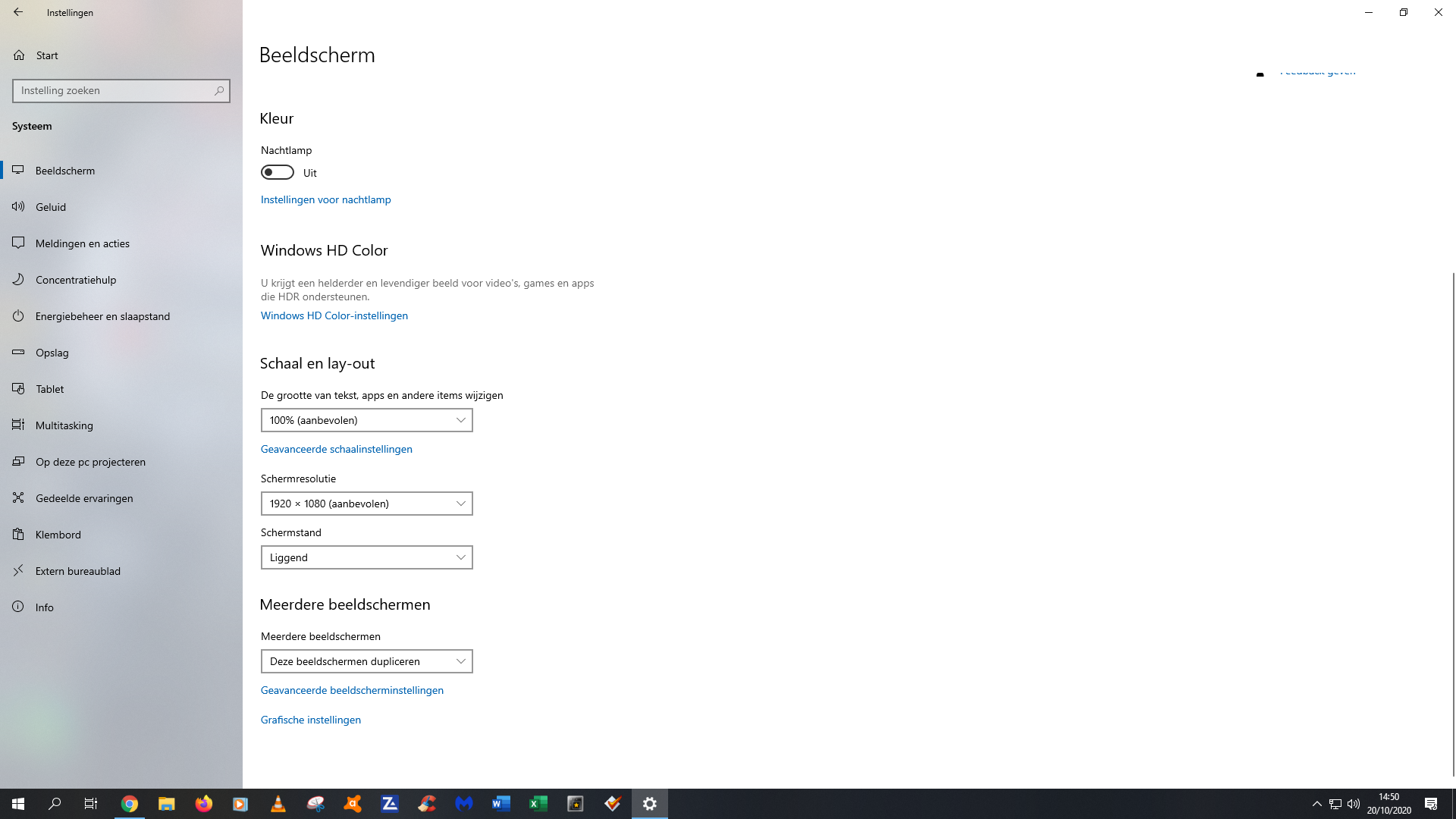Open CCleaner from taskbar
The image size is (1456, 819).
(427, 804)
